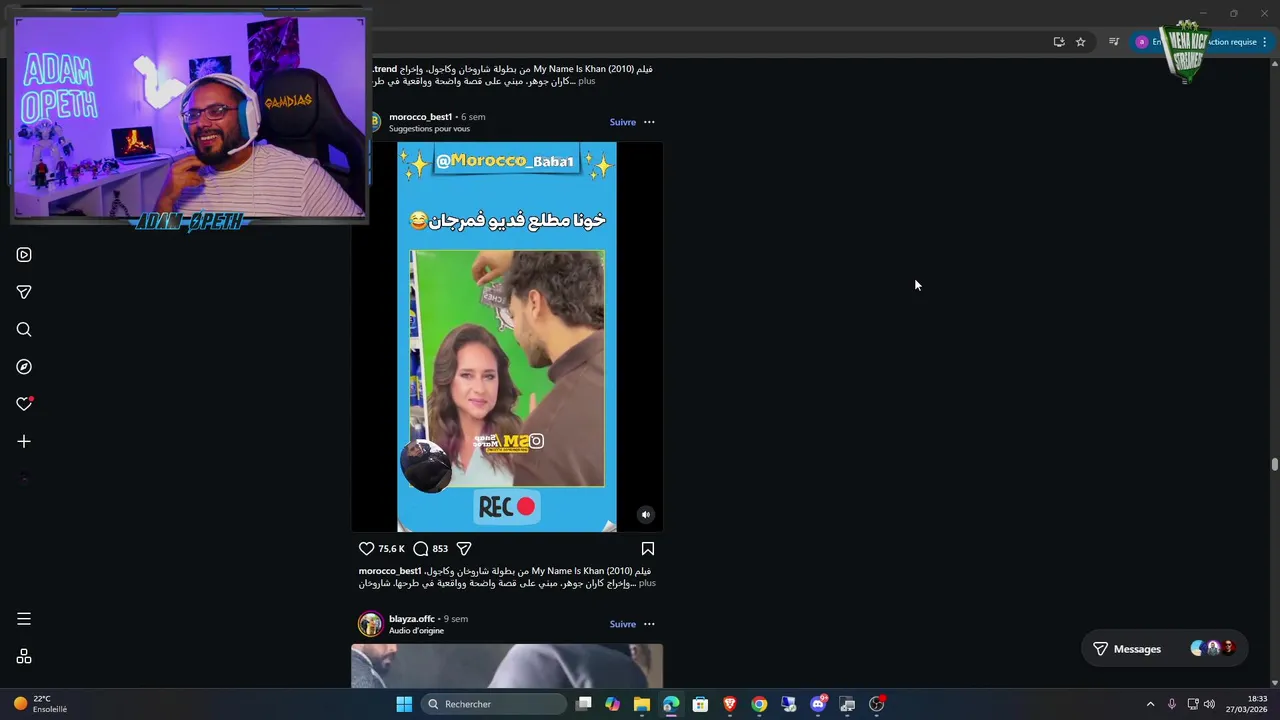
Task: Open OBS Studio from the taskbar
Action: [877, 704]
